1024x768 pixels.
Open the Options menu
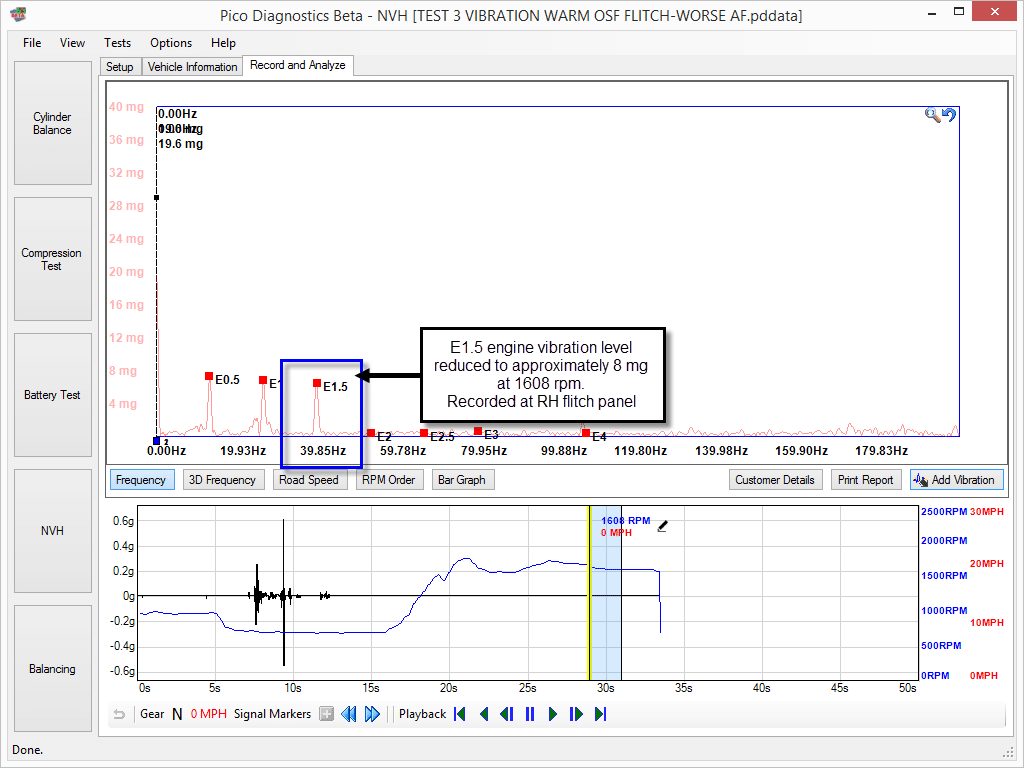coord(171,42)
